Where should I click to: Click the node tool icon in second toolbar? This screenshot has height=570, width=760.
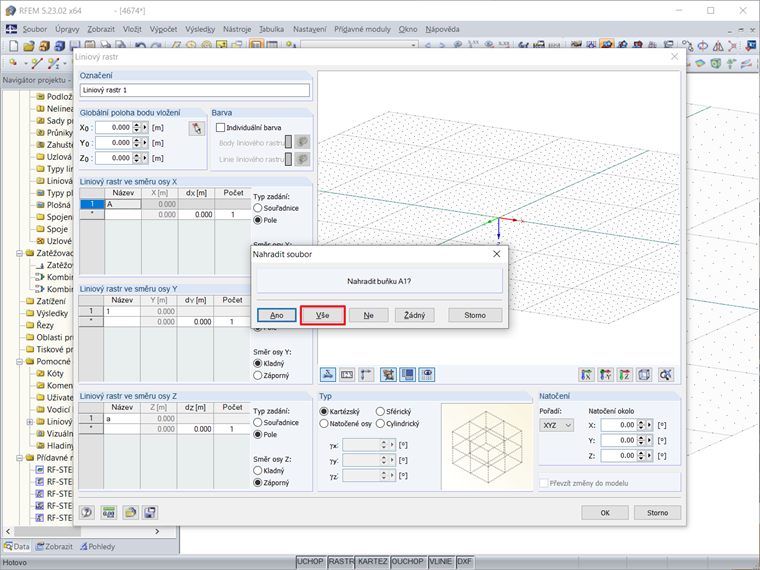tap(13, 63)
